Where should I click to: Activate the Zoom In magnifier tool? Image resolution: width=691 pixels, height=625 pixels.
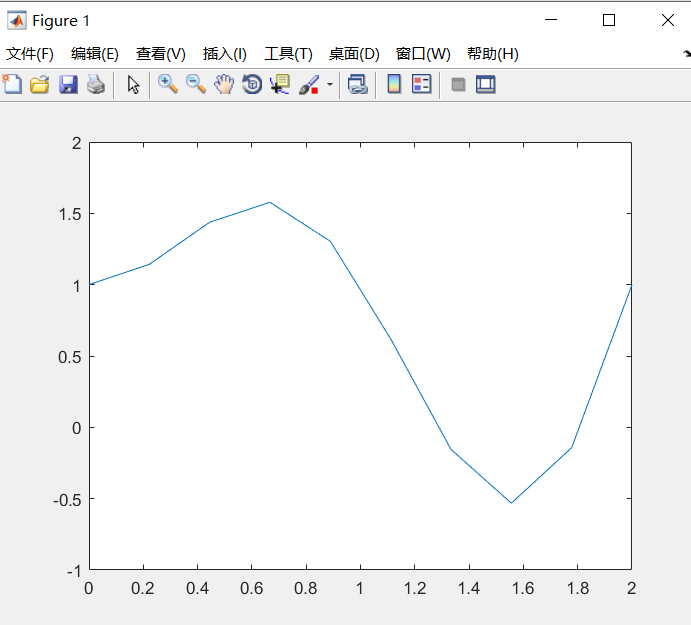(168, 84)
